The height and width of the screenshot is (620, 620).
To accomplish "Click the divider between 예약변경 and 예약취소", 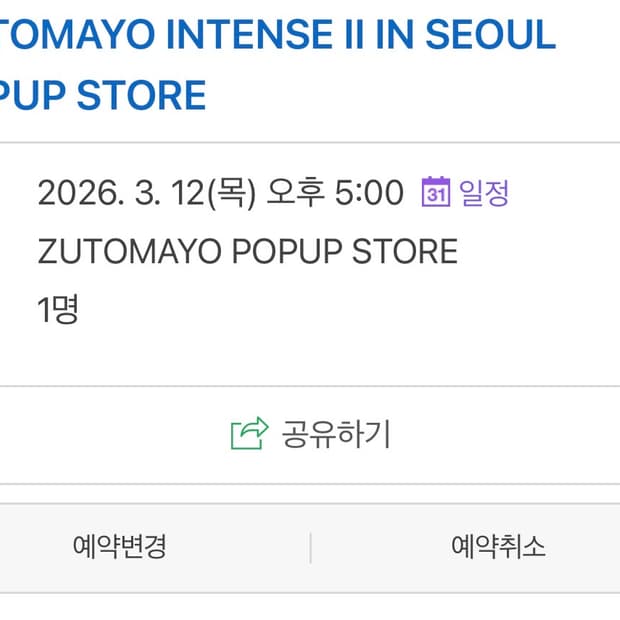I will [x=310, y=547].
